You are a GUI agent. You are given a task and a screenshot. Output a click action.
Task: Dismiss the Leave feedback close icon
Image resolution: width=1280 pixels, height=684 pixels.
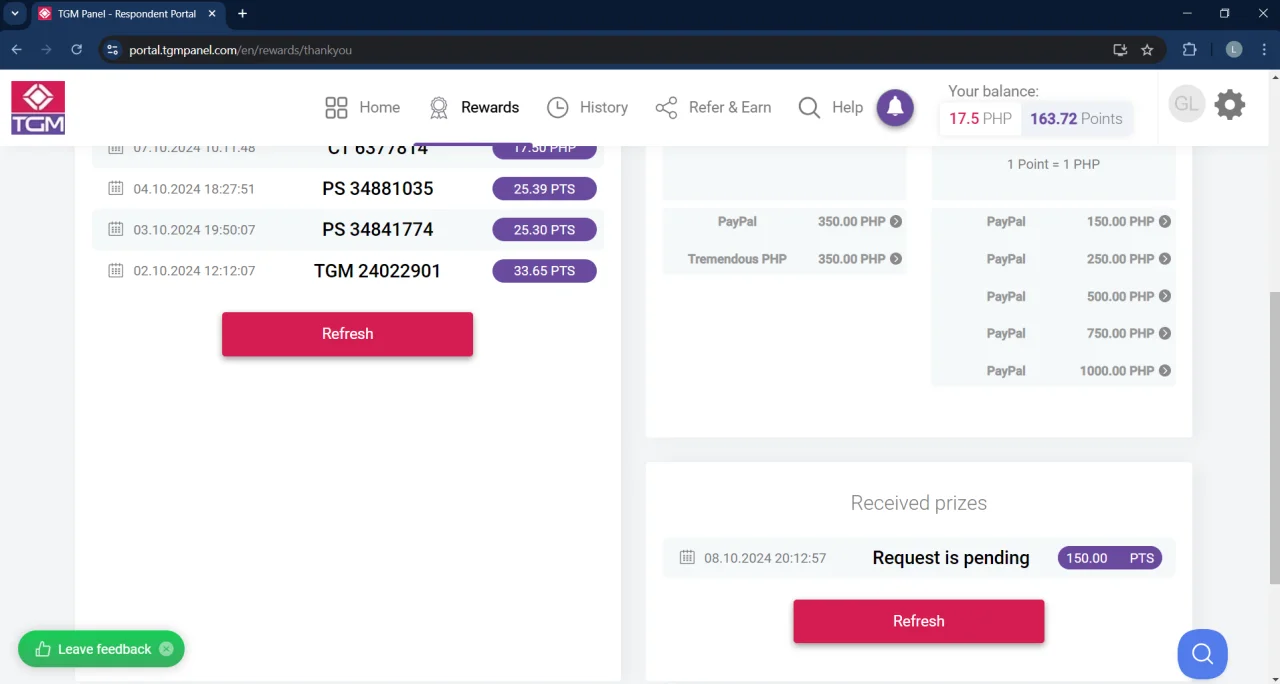pos(166,649)
